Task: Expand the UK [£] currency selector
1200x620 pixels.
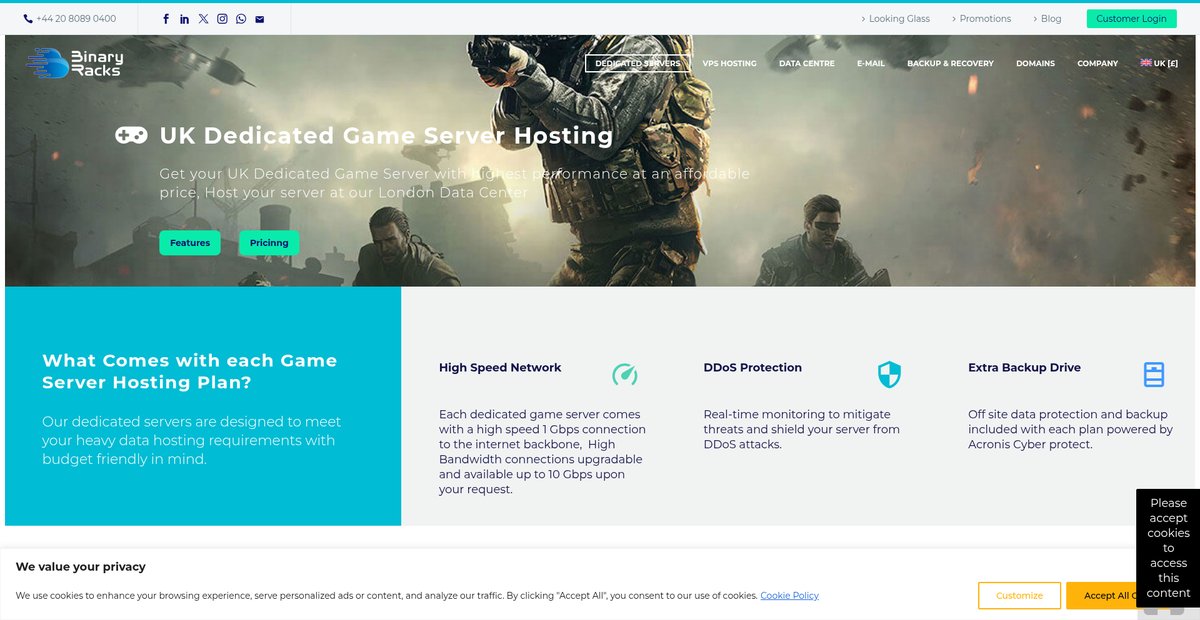Action: (1159, 64)
